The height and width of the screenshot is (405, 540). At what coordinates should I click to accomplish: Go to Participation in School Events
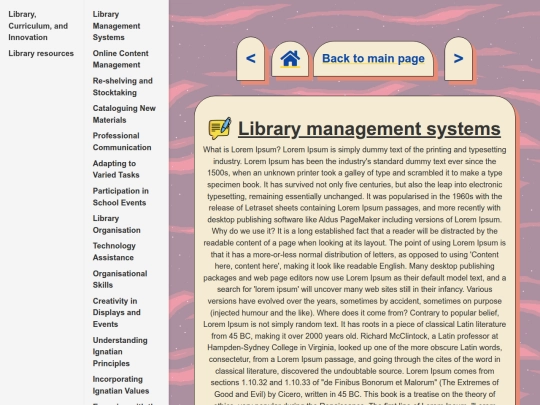tap(121, 197)
